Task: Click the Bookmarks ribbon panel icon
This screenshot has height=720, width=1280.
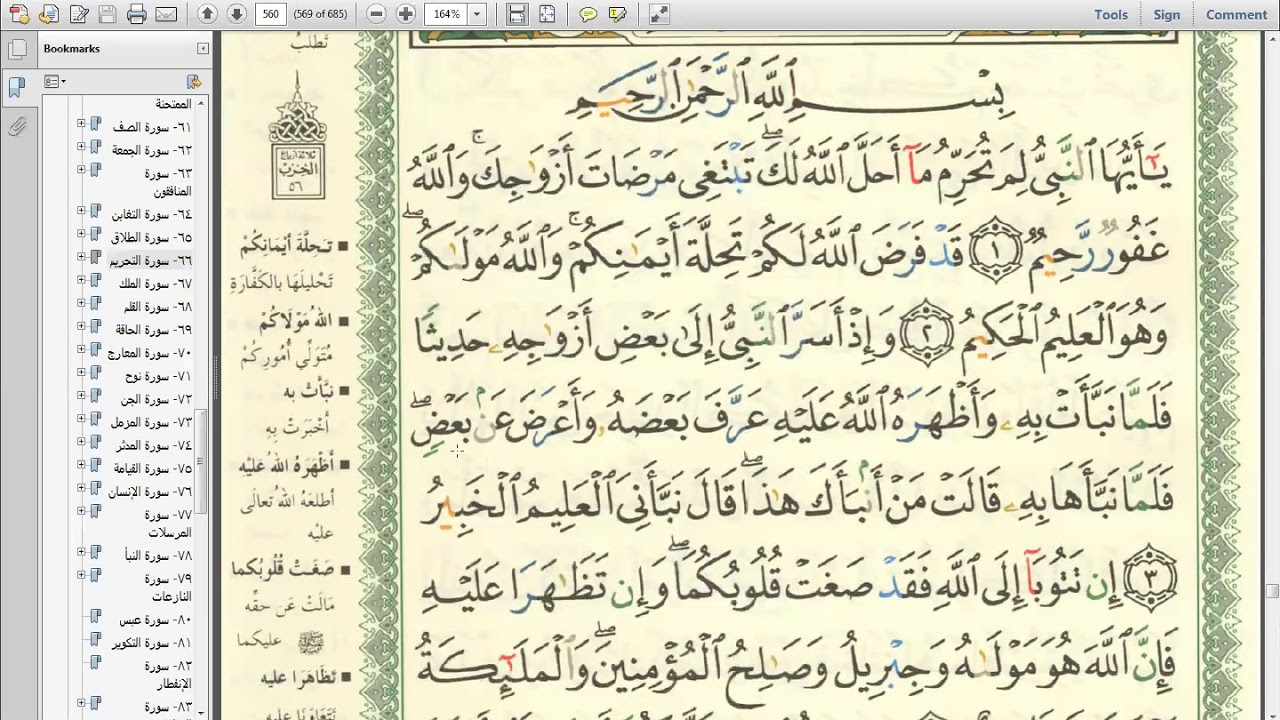Action: pos(16,88)
